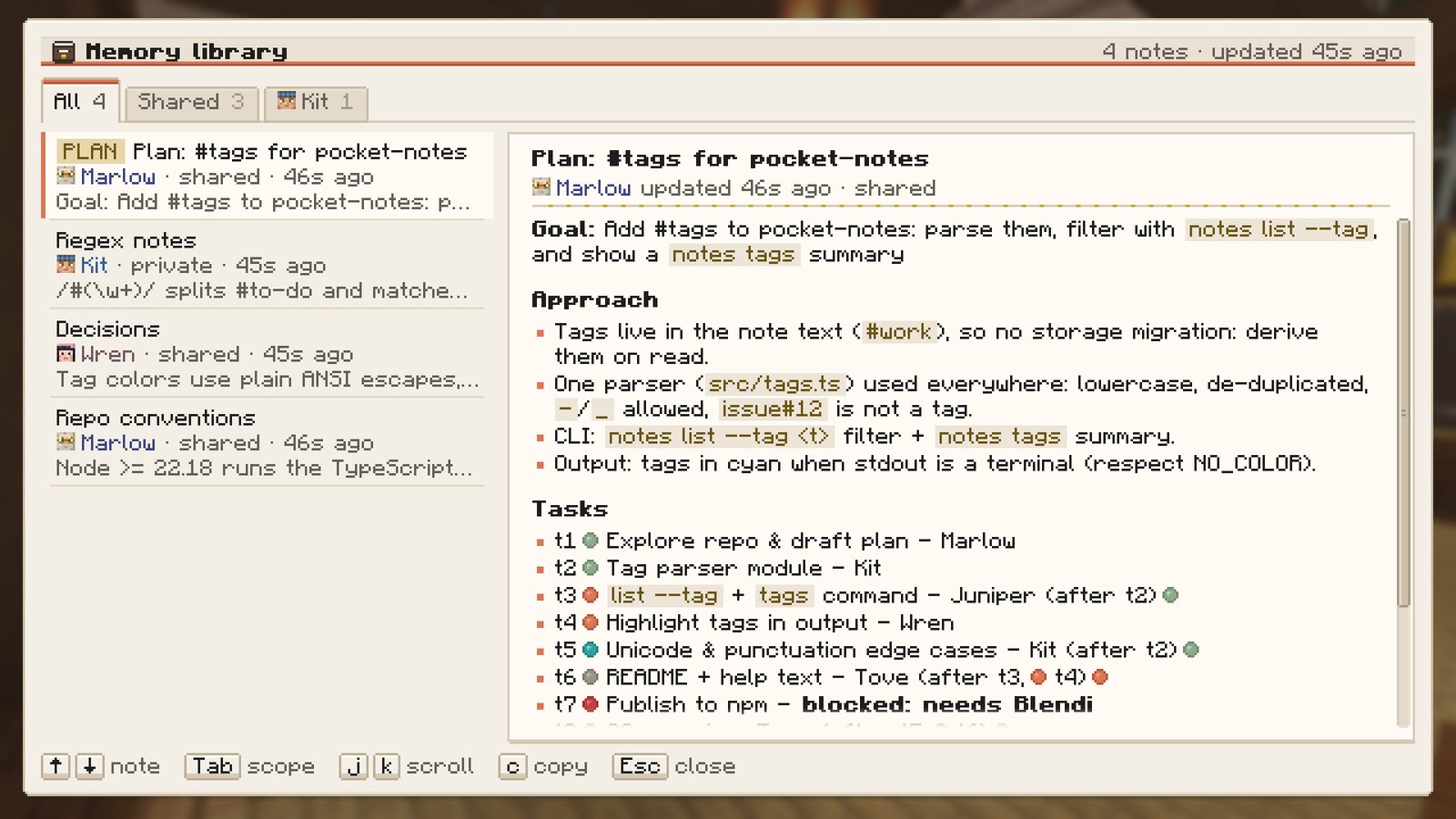Click the Tab scope key hint
1456x819 pixels.
click(x=212, y=766)
